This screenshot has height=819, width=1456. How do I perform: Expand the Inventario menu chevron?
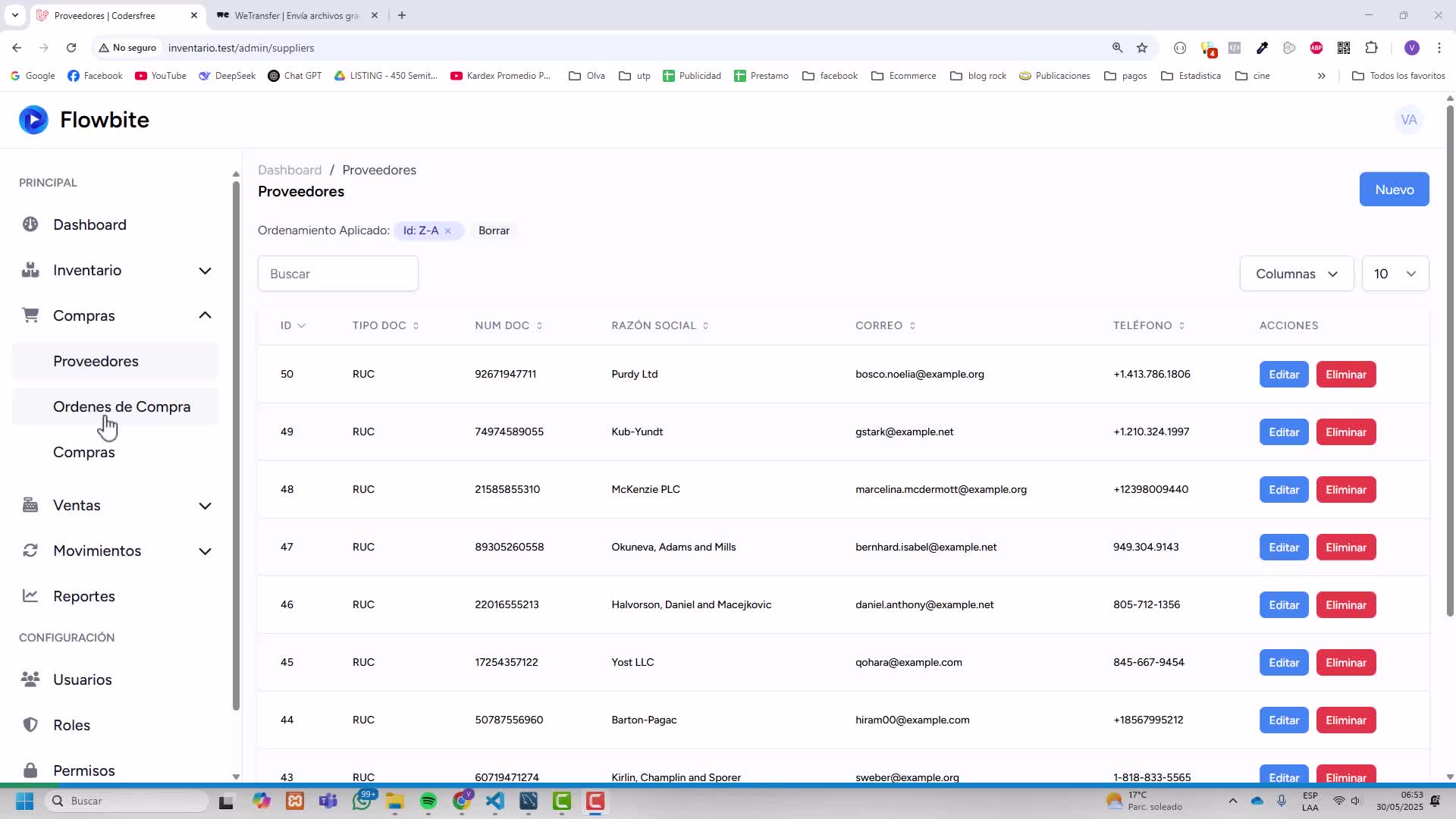point(205,271)
